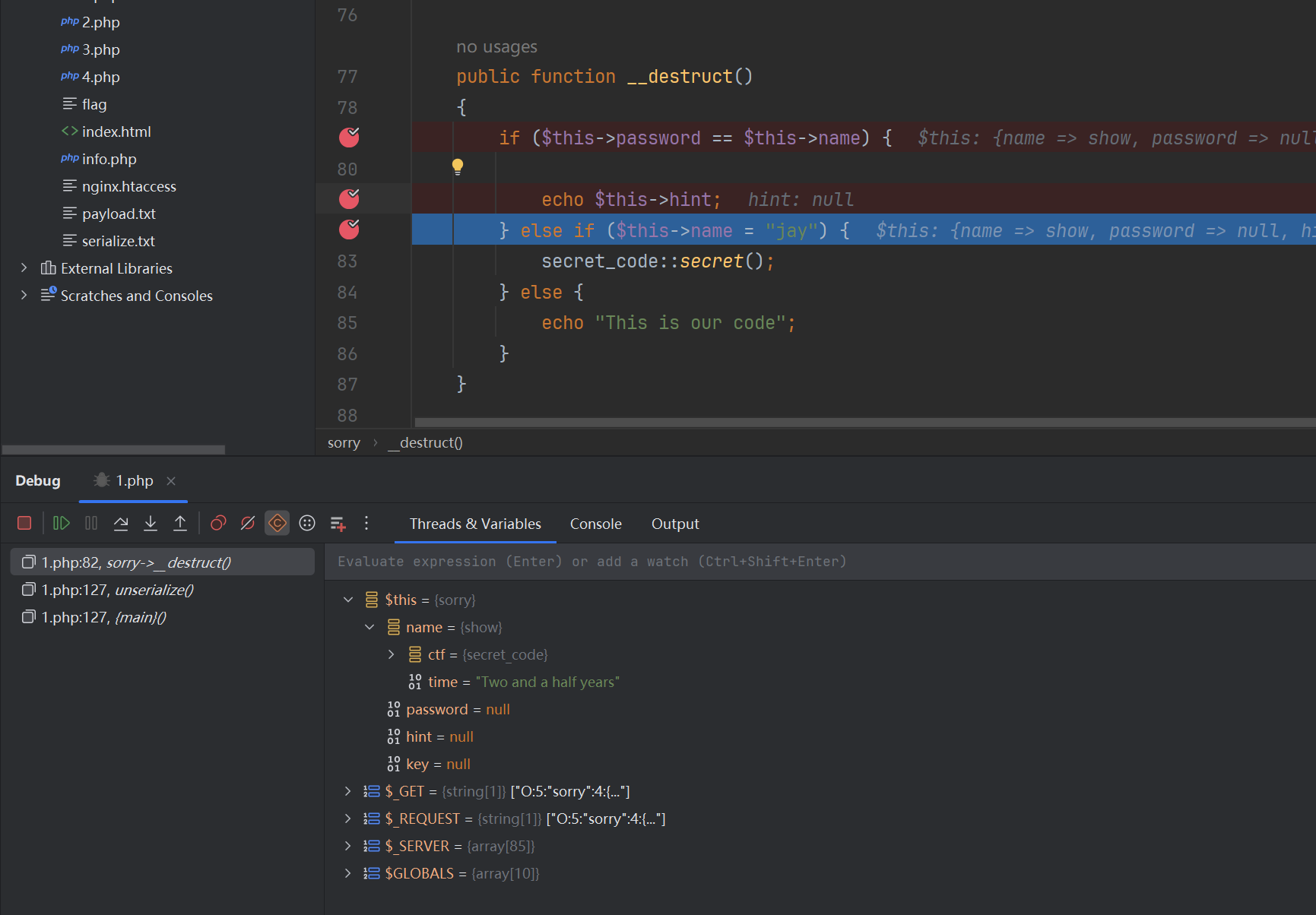This screenshot has width=1316, height=915.
Task: Disable the breakpoint on the else-if jay line
Action: [x=349, y=230]
